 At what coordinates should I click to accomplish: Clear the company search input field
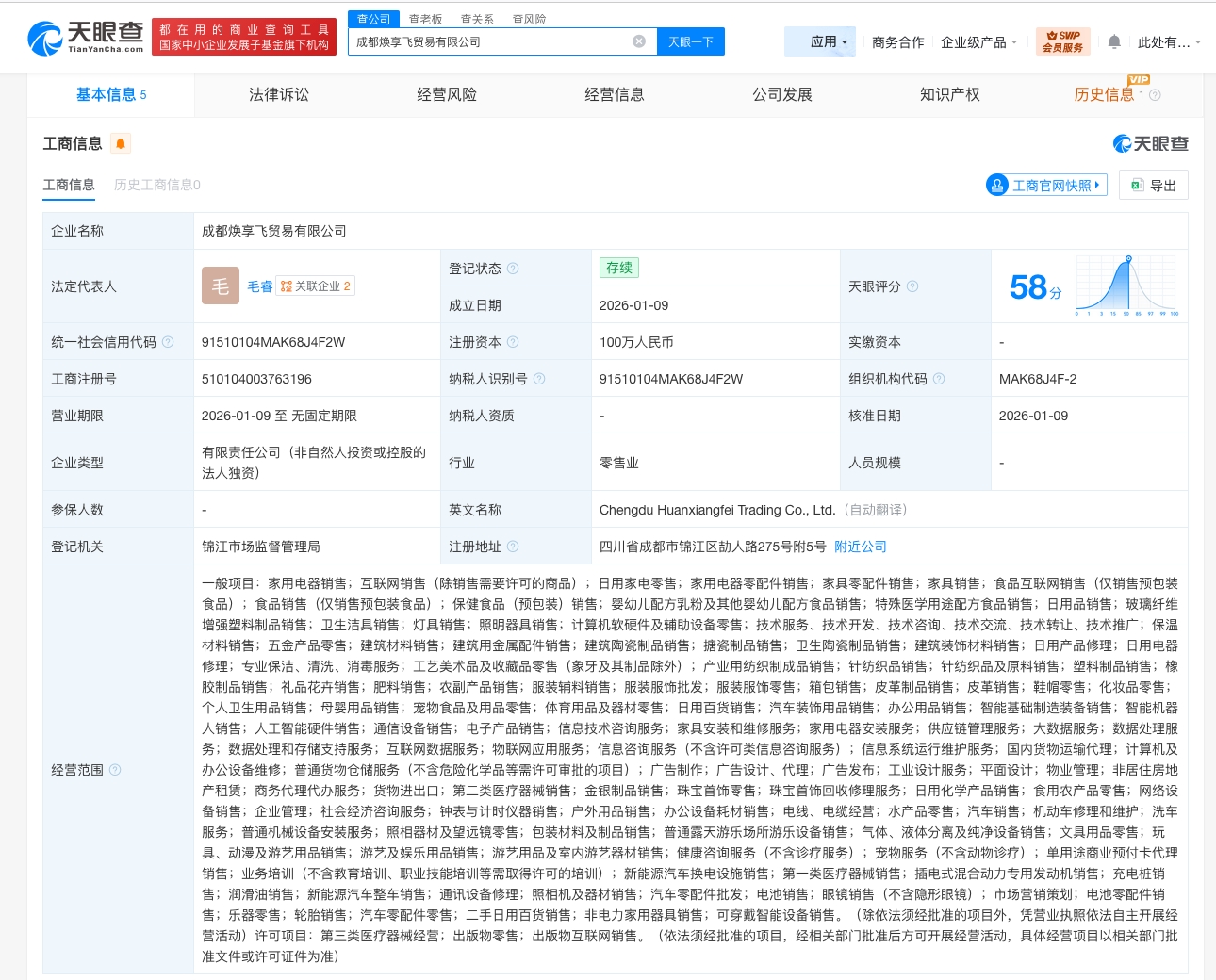639,41
